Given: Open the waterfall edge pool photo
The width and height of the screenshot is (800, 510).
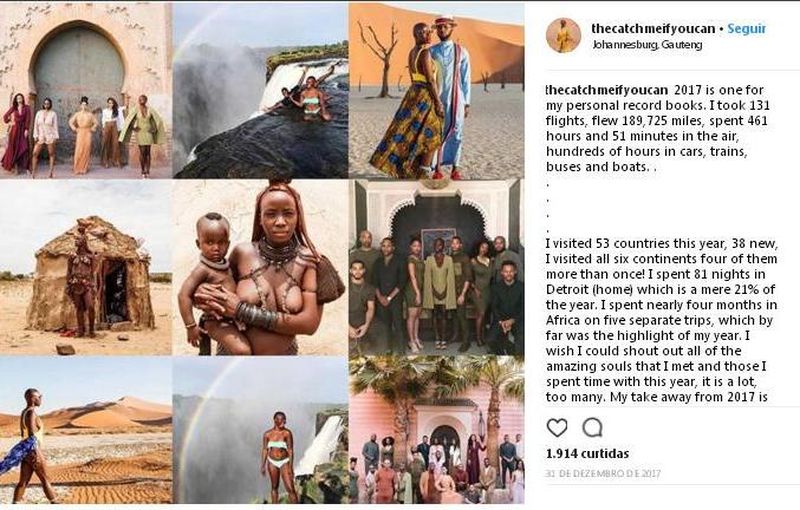Looking at the screenshot, I should (260, 90).
